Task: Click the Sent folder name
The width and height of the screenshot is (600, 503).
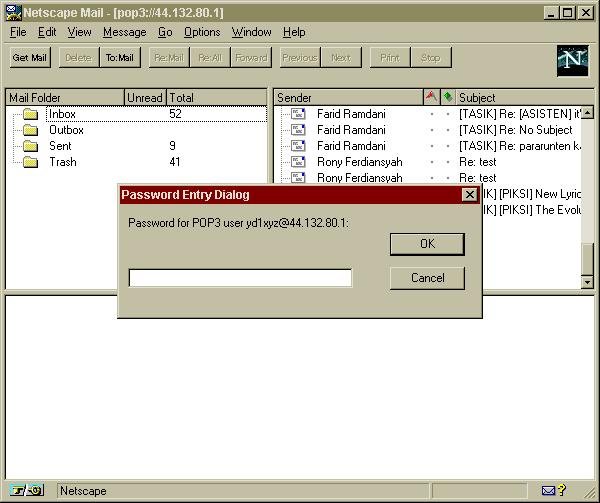Action: [60, 146]
